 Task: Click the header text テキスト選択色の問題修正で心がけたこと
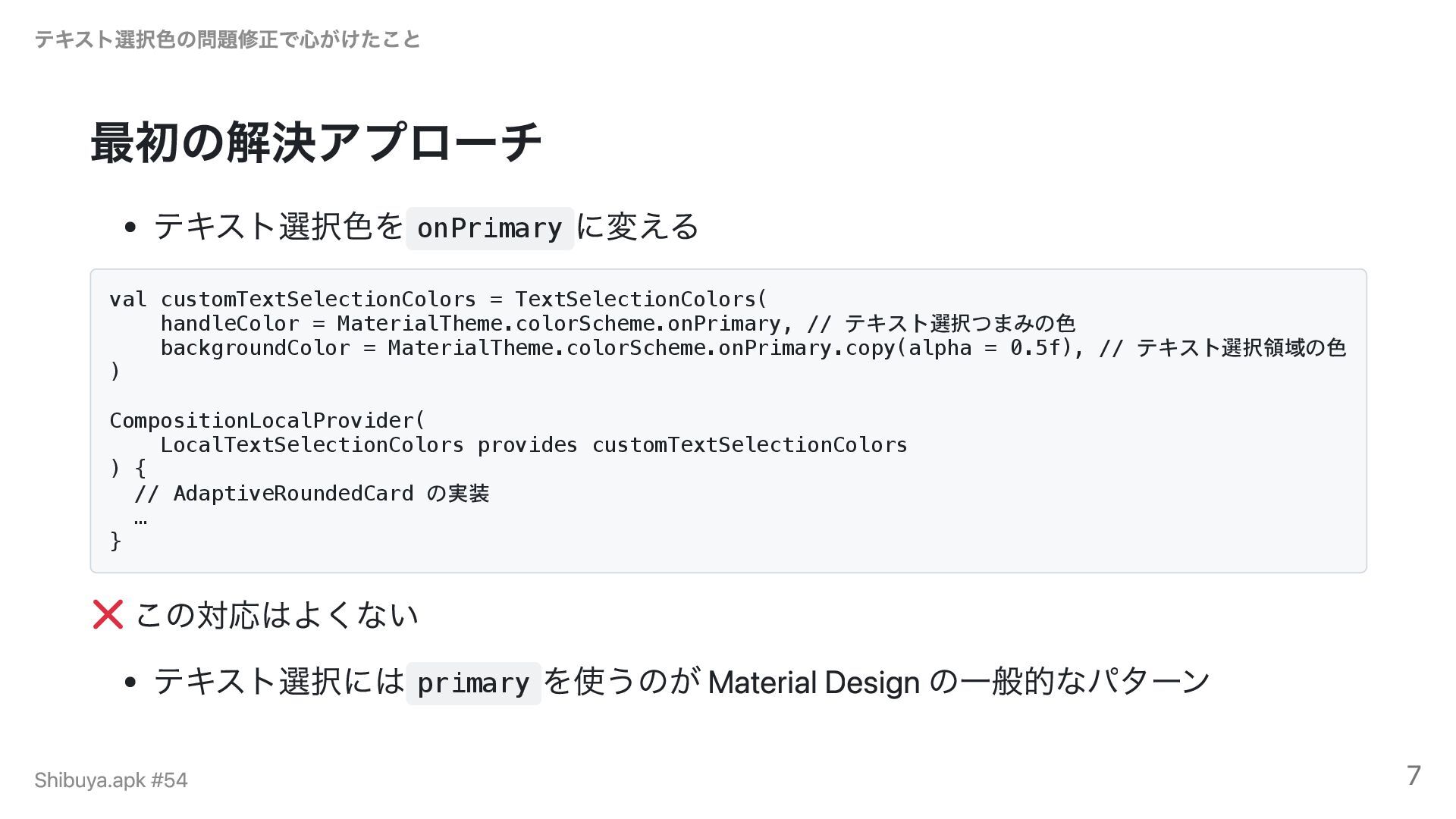point(227,39)
